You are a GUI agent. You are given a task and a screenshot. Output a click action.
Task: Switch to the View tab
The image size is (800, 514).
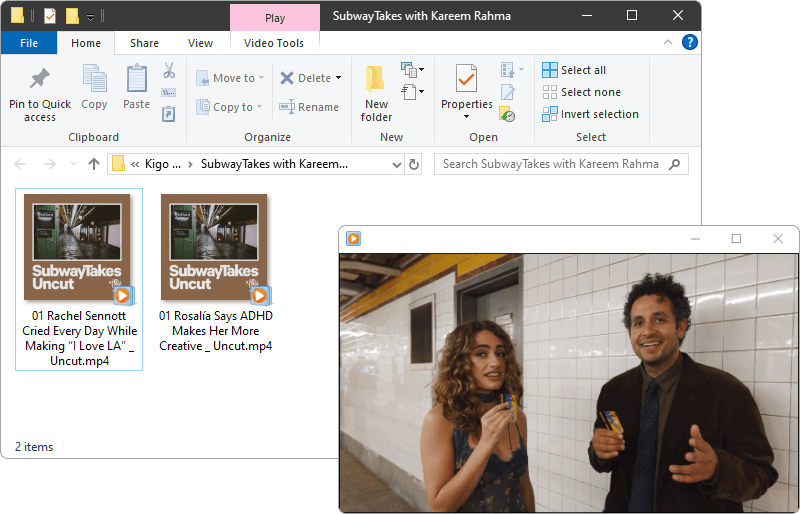(201, 43)
